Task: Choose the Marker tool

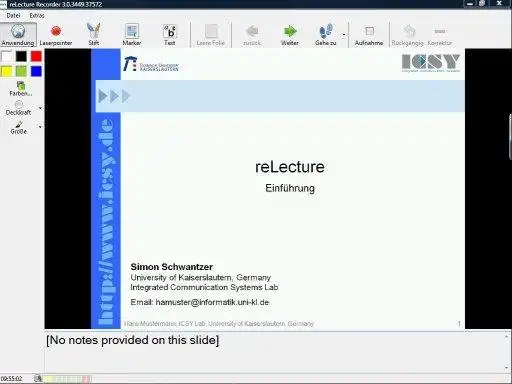Action: pyautogui.click(x=132, y=34)
